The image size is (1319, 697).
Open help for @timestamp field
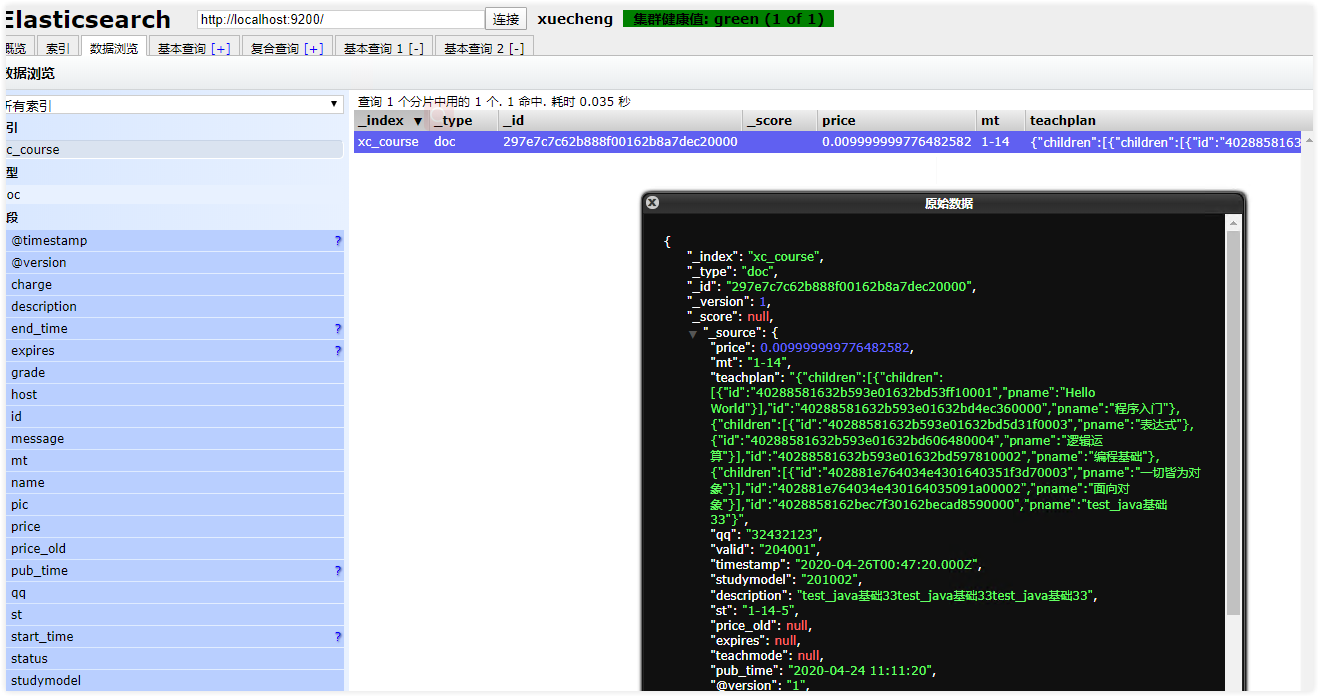tap(338, 241)
